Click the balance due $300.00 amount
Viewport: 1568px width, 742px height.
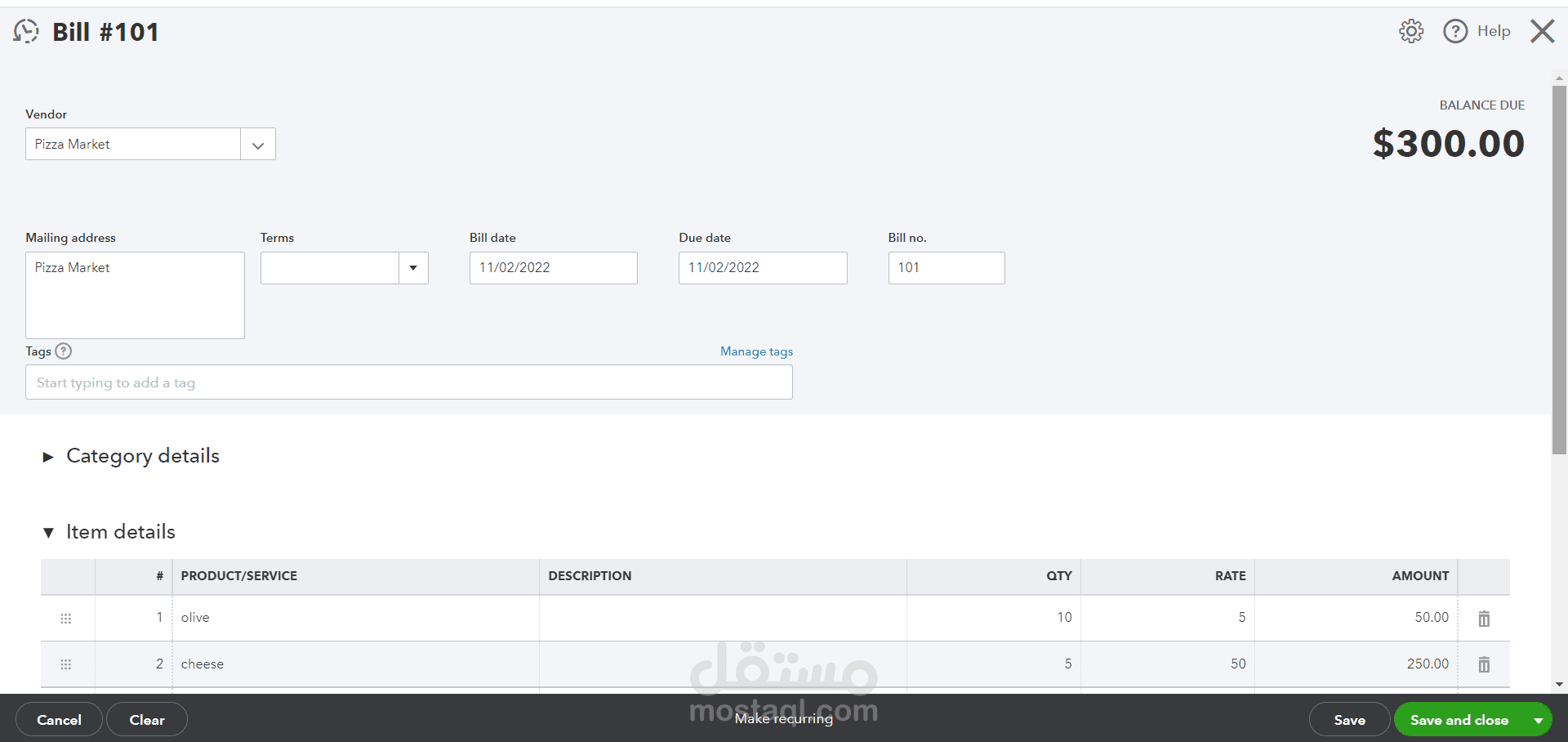tap(1449, 144)
